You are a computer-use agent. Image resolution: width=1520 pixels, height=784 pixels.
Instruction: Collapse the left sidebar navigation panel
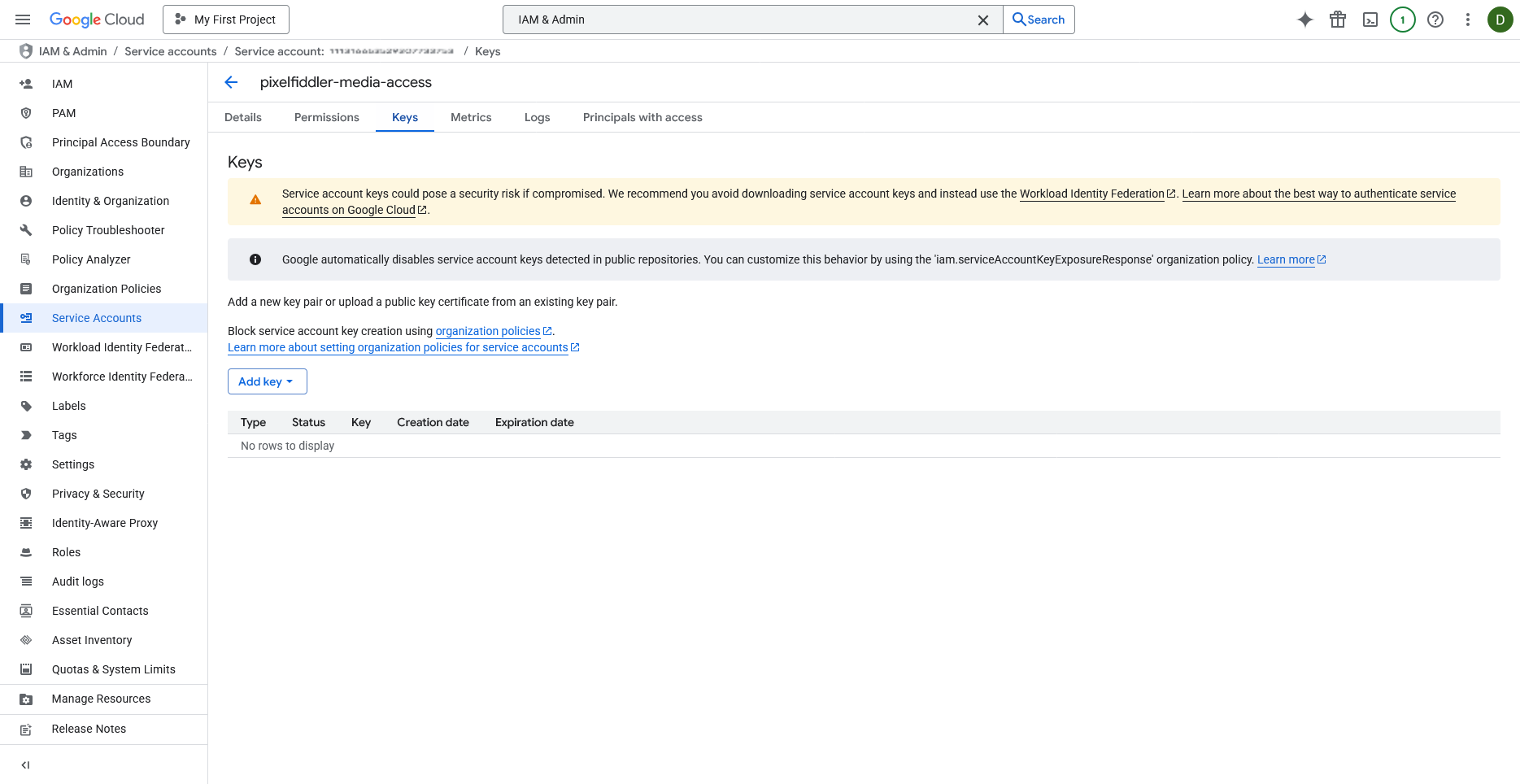tap(25, 764)
